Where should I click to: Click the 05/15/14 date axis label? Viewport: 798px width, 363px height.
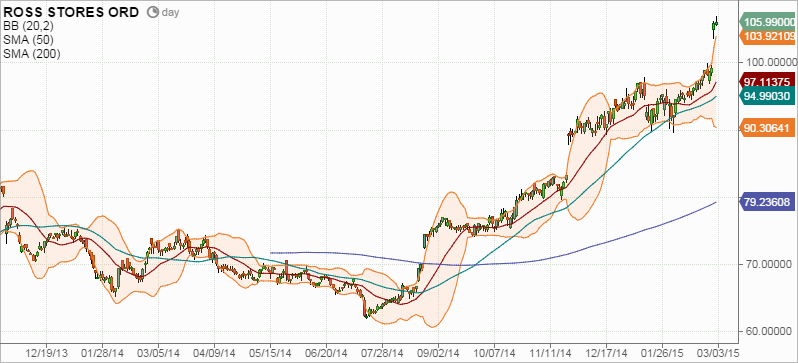coord(270,352)
